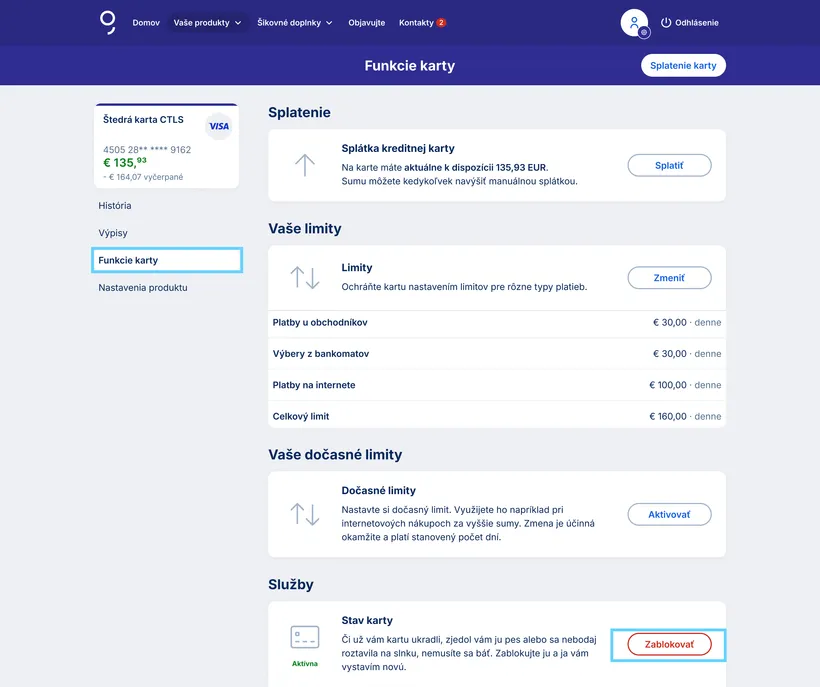Switch to the História tab
This screenshot has height=687, width=820.
[118, 206]
